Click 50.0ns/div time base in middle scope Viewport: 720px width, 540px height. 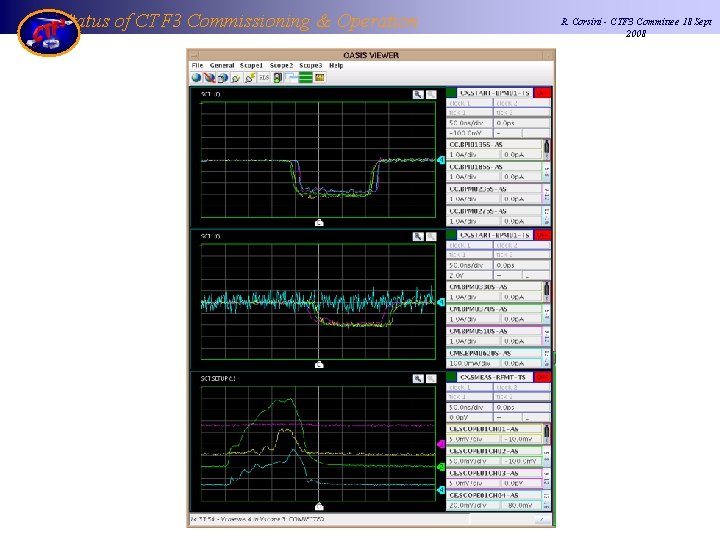click(x=469, y=265)
